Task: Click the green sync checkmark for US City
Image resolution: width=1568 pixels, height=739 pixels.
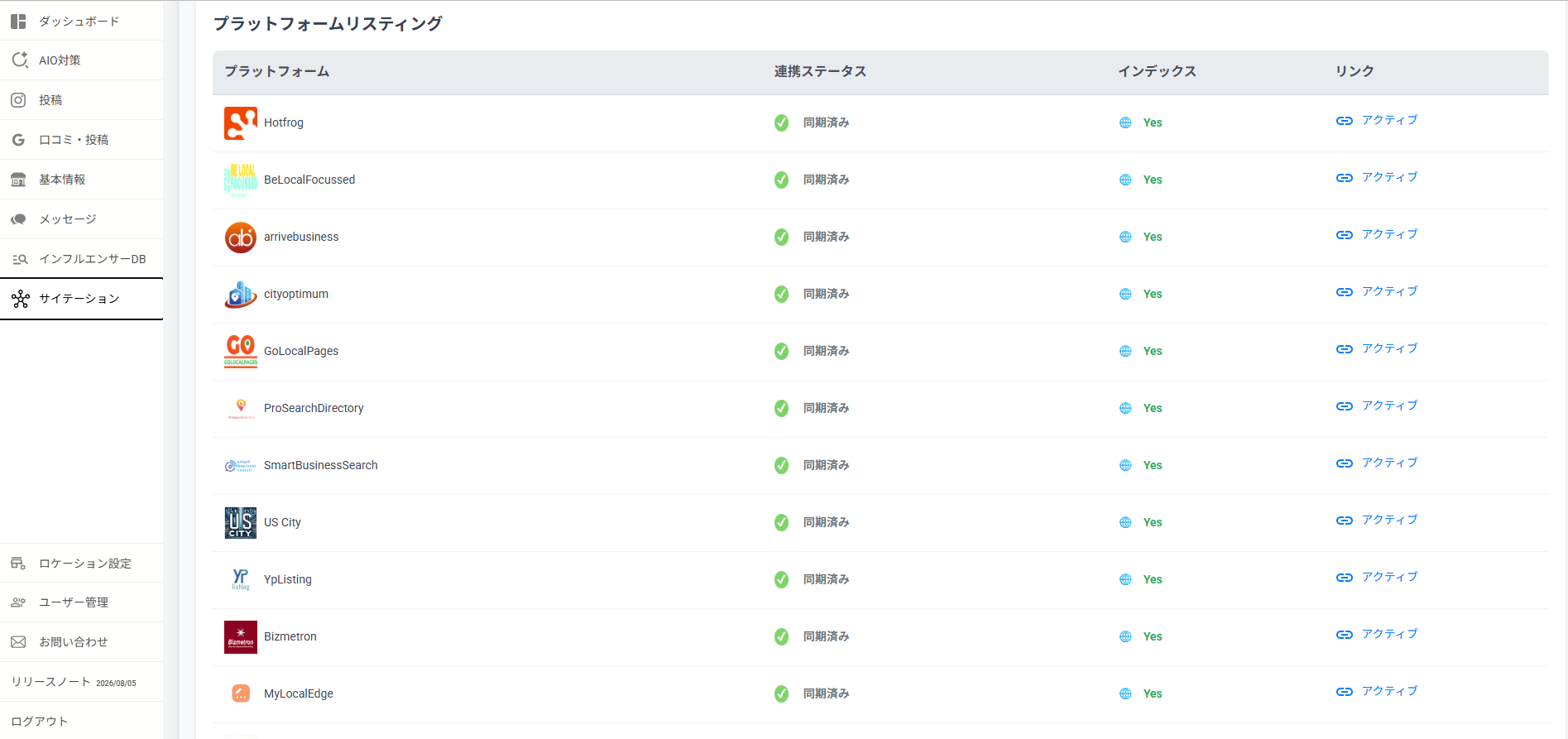Action: (781, 523)
